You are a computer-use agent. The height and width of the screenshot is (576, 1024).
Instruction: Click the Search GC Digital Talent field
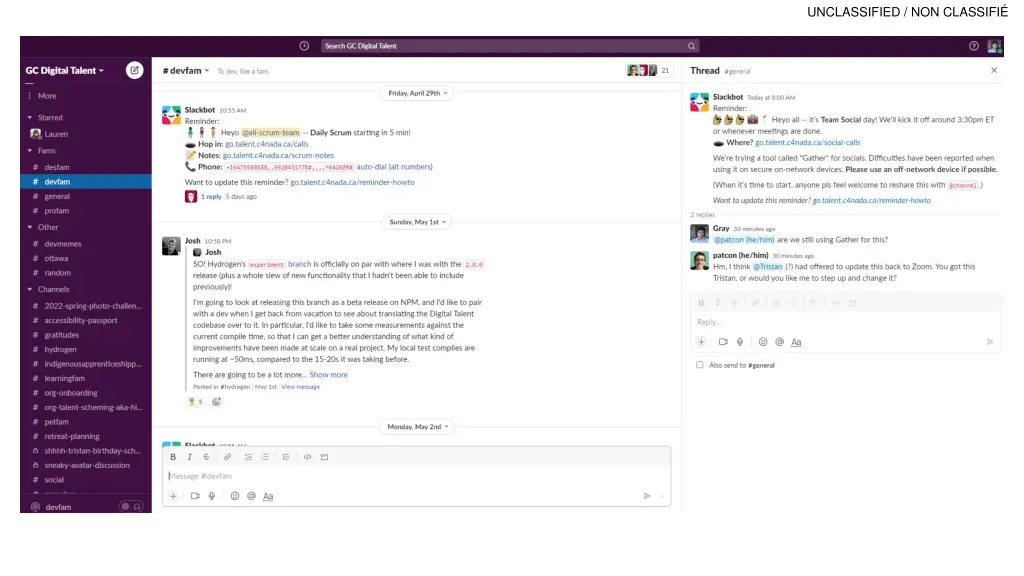(510, 46)
